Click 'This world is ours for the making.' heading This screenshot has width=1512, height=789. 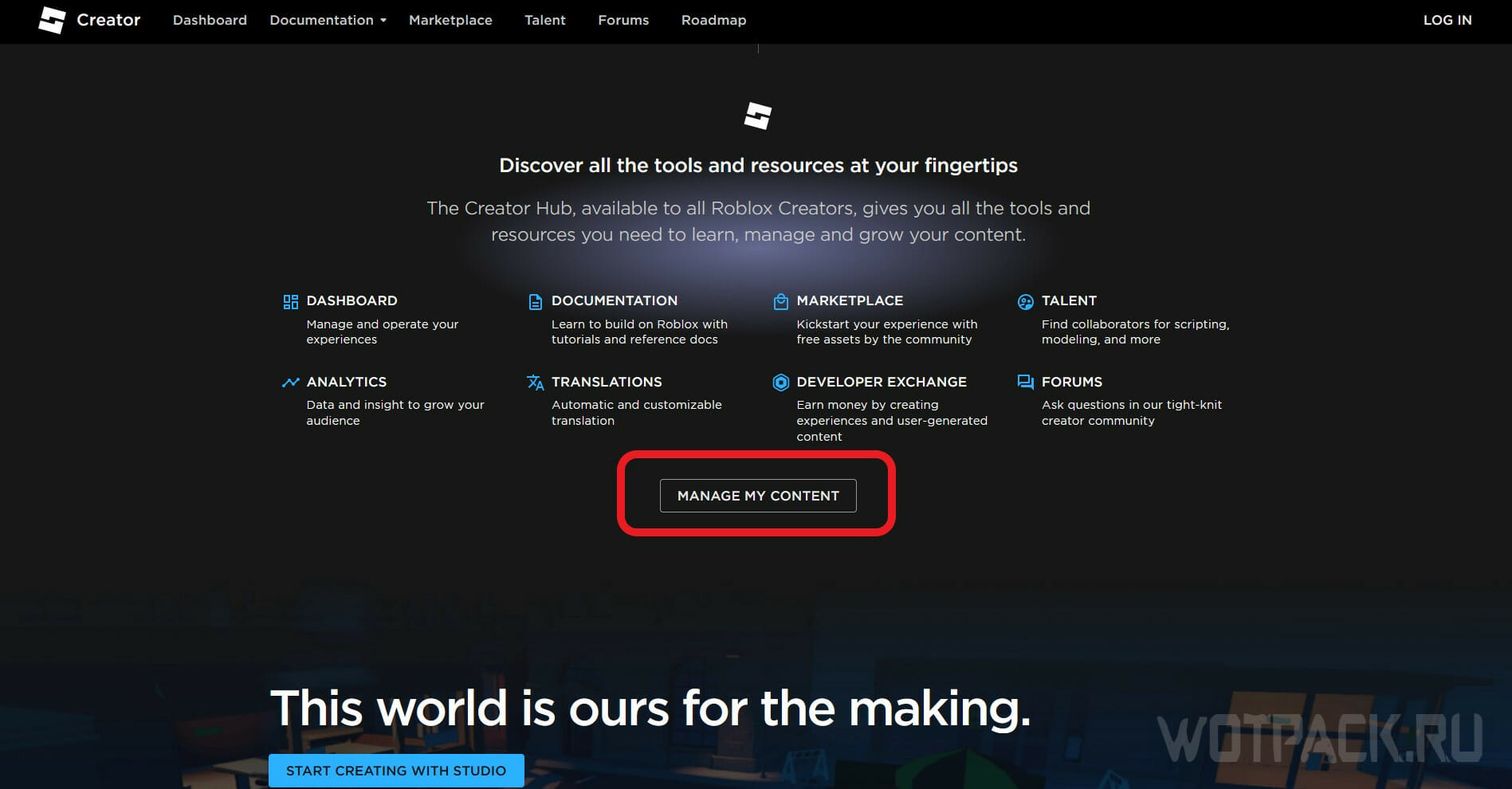coord(650,708)
